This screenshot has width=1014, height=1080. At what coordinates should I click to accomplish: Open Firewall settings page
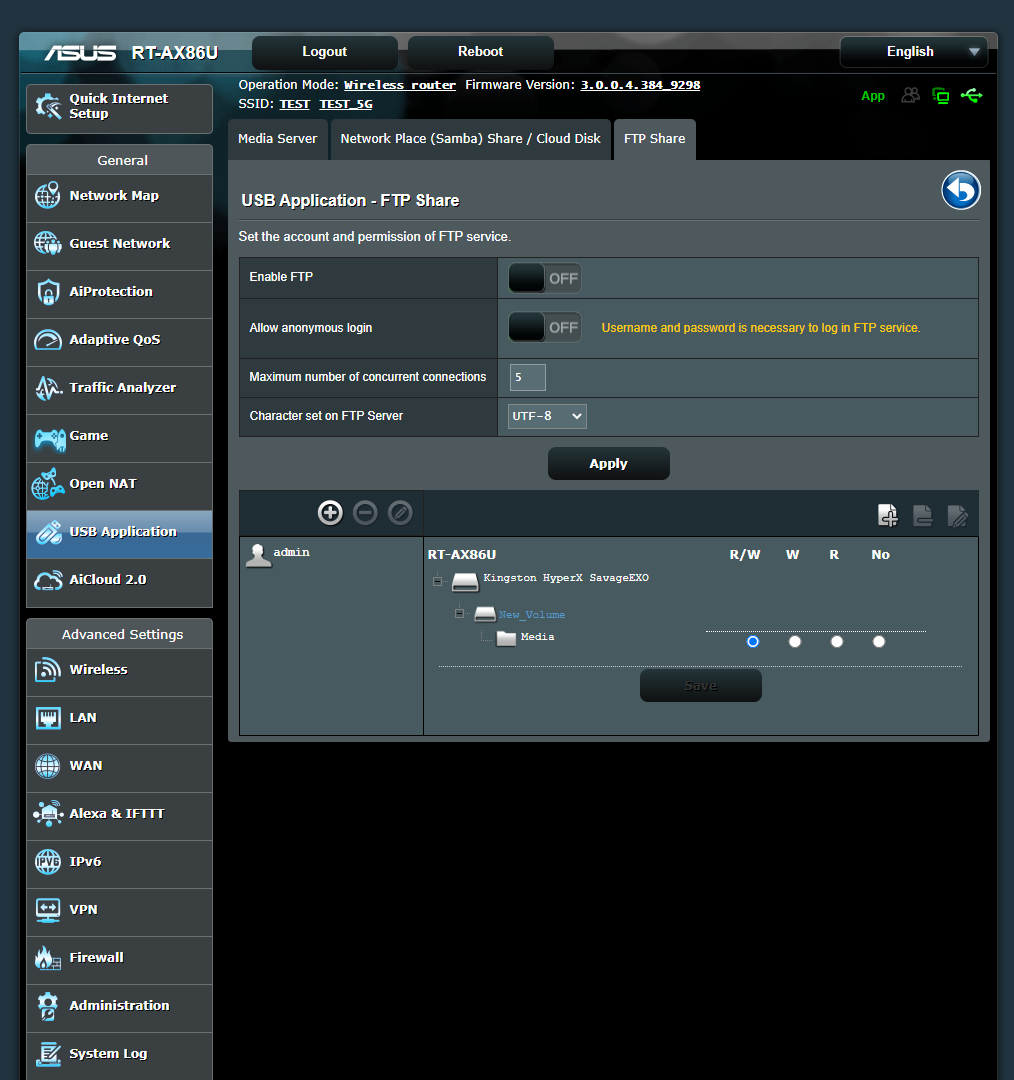(119, 959)
